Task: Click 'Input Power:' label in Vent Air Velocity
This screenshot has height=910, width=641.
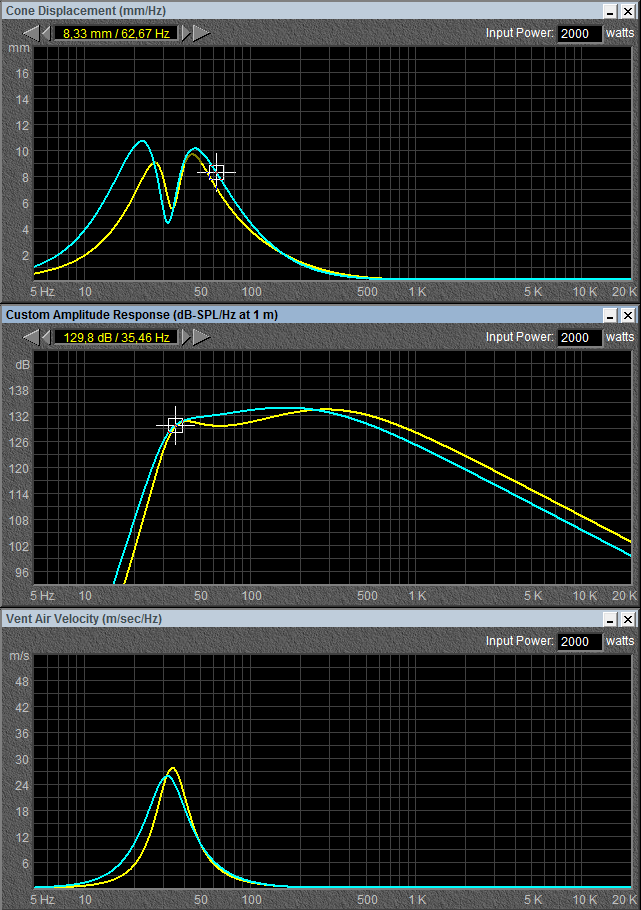Action: click(519, 641)
